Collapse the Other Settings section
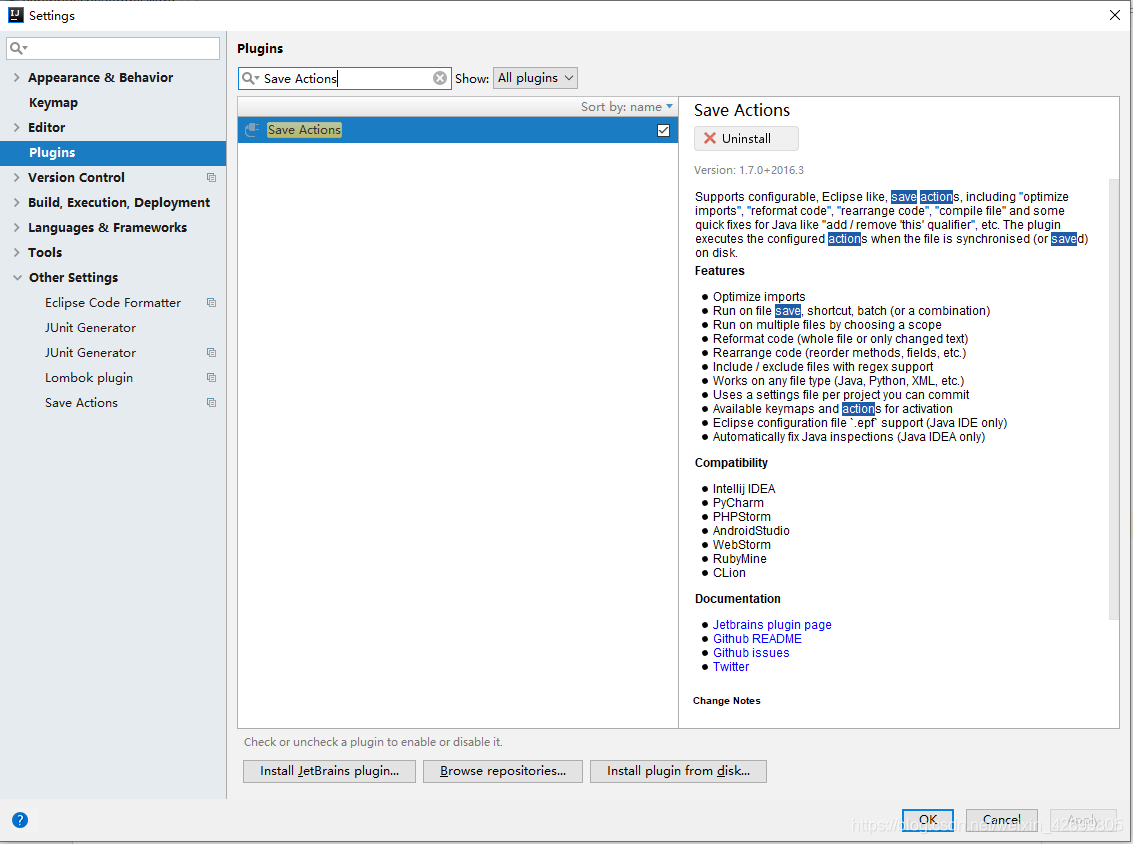Viewport: 1133px width, 844px height. pos(17,277)
